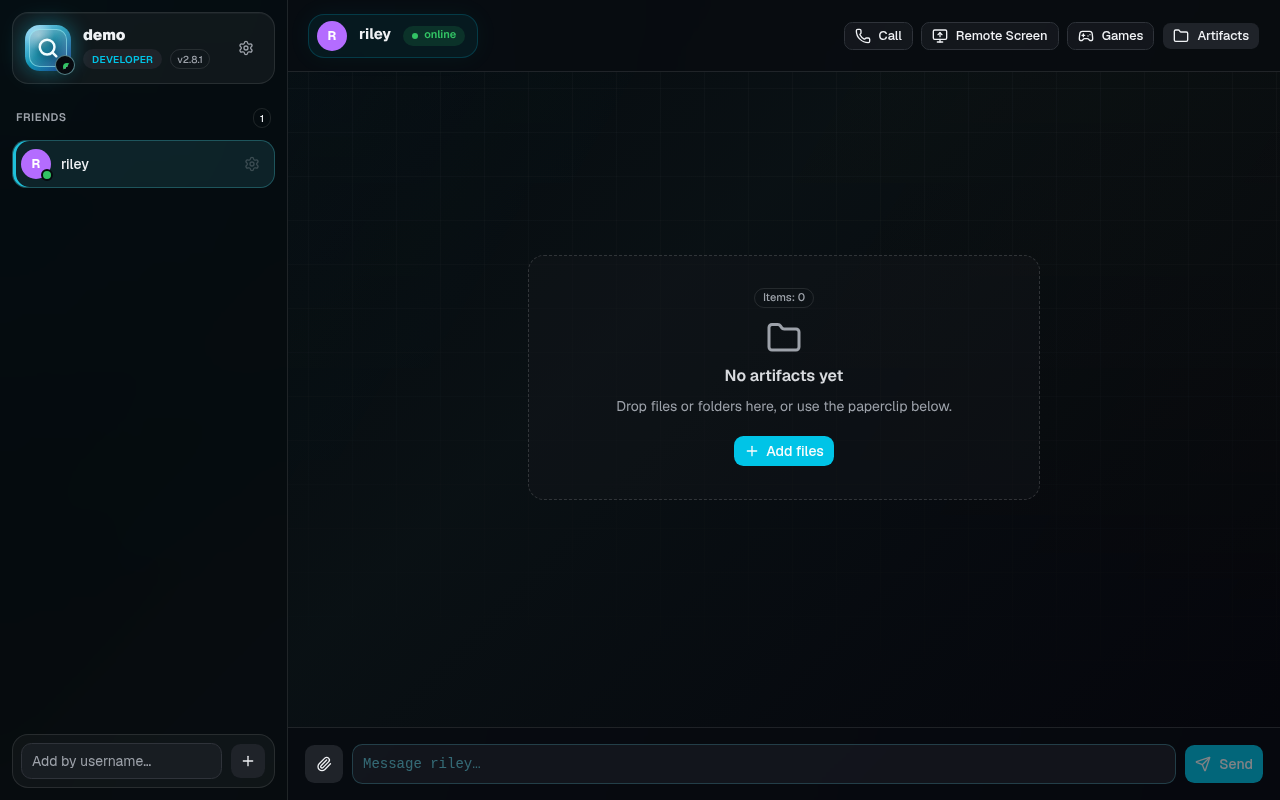Click the friends count badge

[x=262, y=118]
